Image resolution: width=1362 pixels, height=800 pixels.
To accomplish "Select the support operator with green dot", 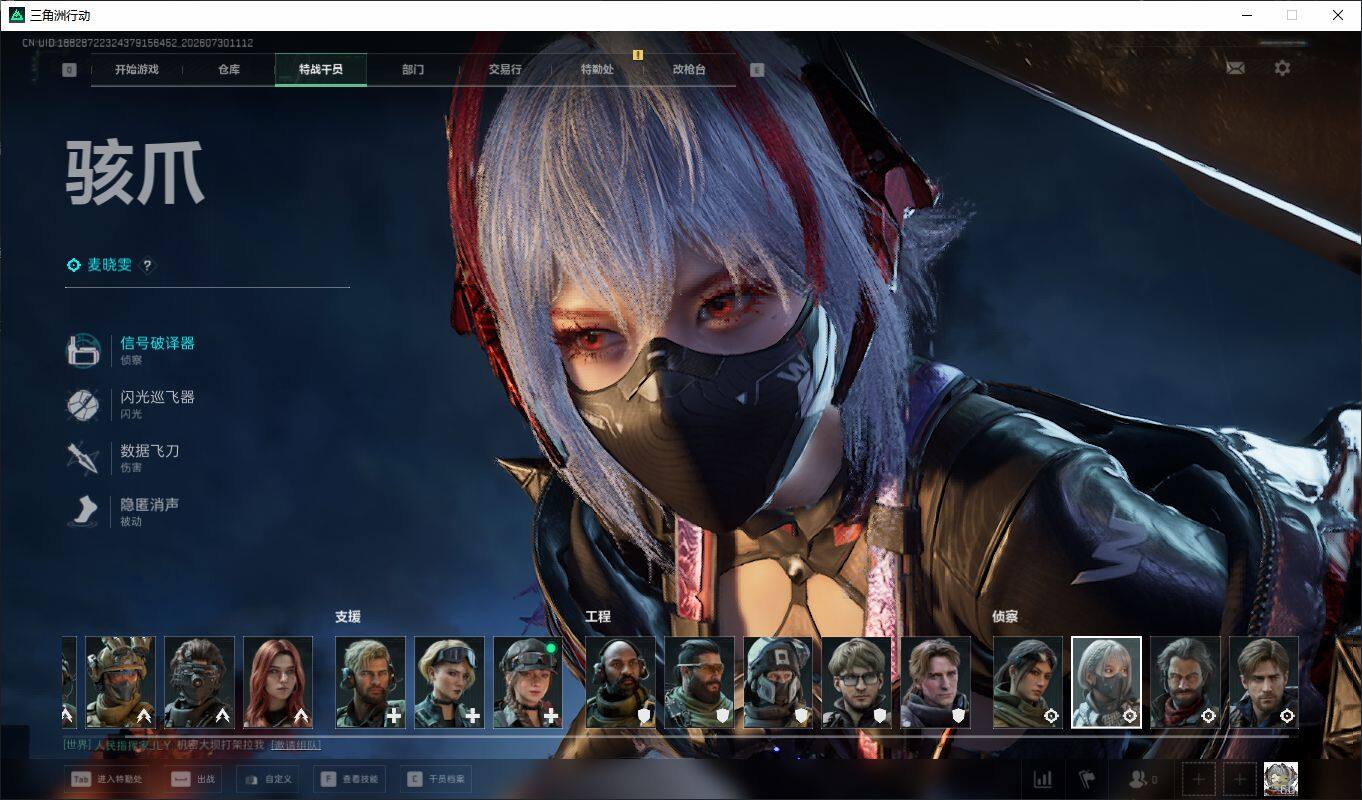I will [x=528, y=682].
